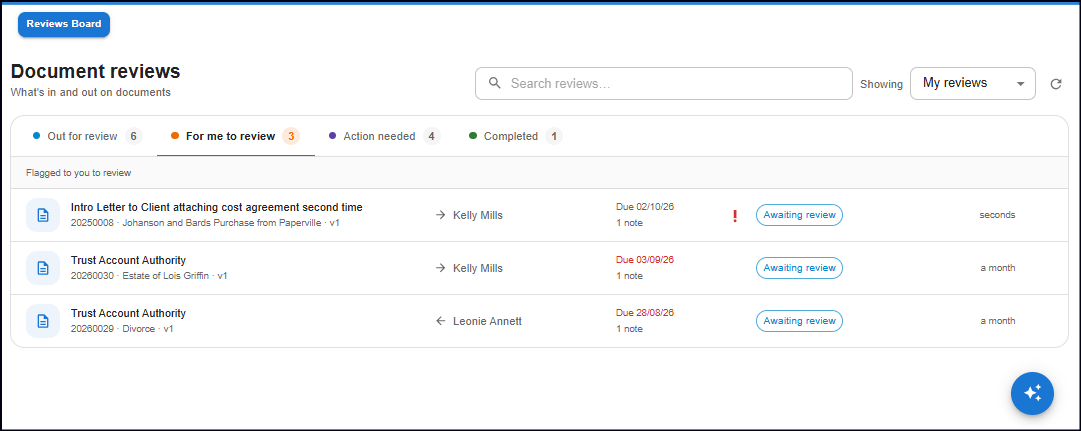Open the Action needed tab
The image size is (1081, 431).
click(384, 137)
